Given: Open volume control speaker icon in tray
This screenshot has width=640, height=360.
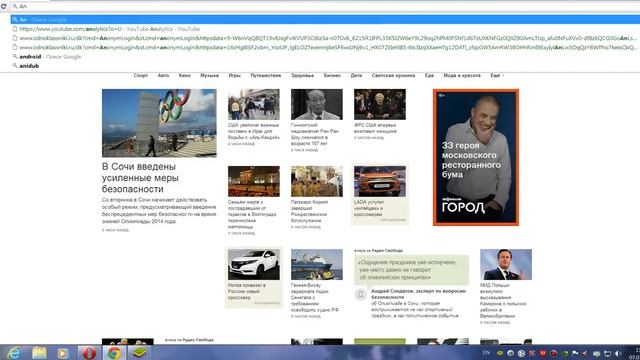Looking at the screenshot, I should 618,353.
